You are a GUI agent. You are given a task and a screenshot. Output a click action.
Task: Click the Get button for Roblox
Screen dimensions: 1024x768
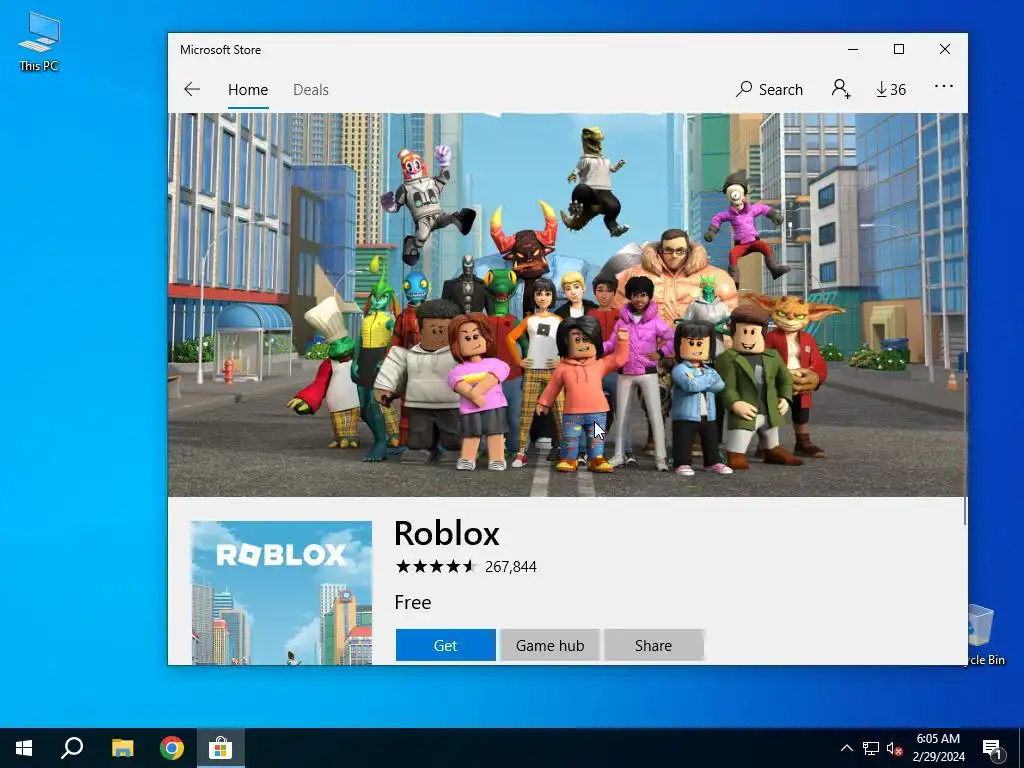[445, 645]
